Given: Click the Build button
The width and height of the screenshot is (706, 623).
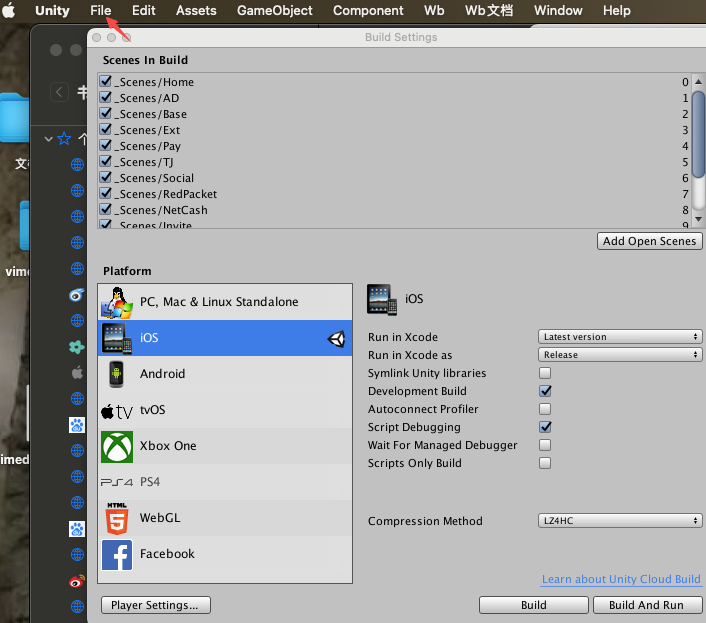Looking at the screenshot, I should [534, 605].
